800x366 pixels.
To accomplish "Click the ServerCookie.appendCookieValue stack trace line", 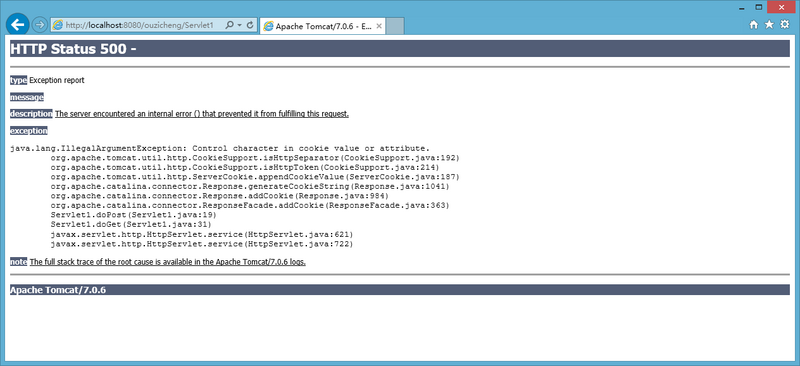I will tap(255, 177).
